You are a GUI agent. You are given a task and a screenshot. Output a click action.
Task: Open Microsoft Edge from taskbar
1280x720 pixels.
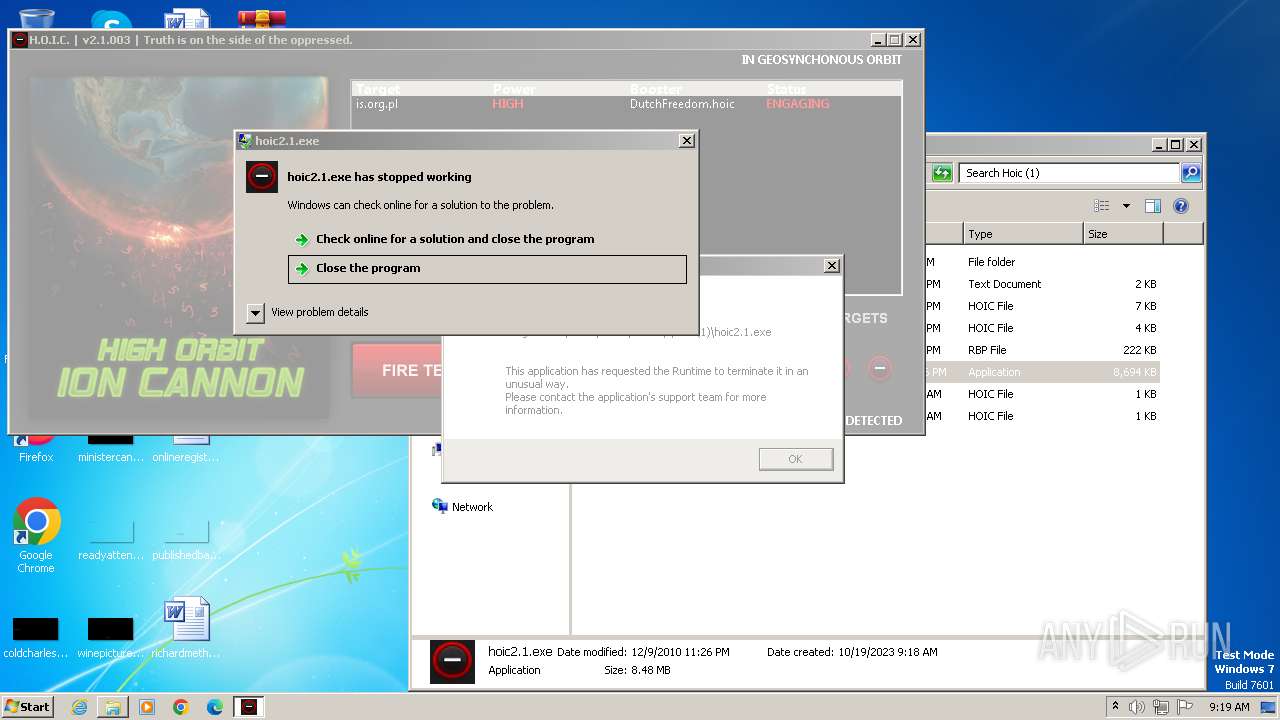[x=215, y=707]
